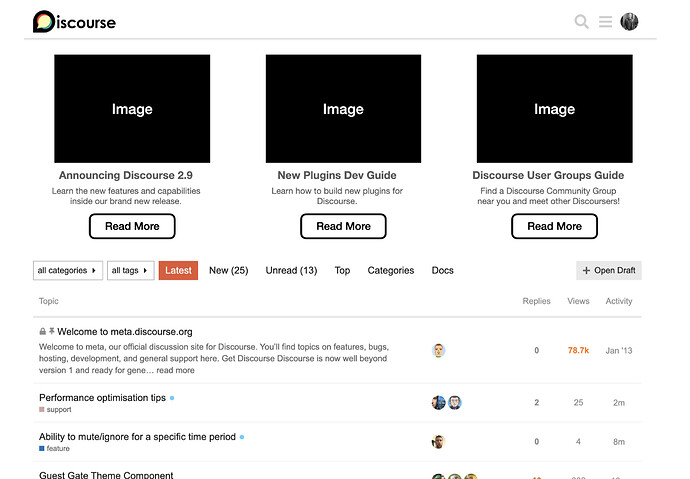
Task: Click the Announcing Discourse 2.9 image
Action: (132, 109)
